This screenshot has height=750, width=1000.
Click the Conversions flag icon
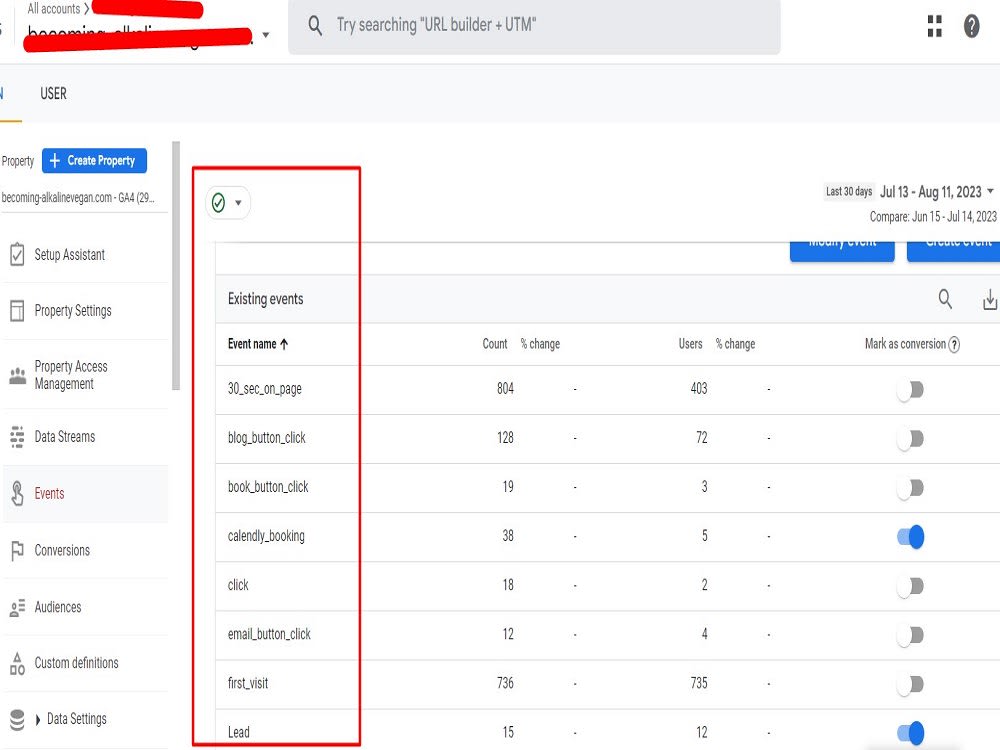tap(17, 550)
